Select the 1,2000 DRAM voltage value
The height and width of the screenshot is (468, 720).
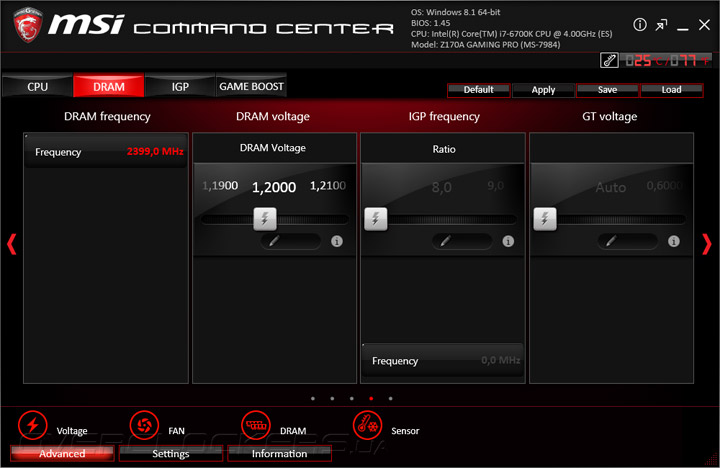point(274,187)
